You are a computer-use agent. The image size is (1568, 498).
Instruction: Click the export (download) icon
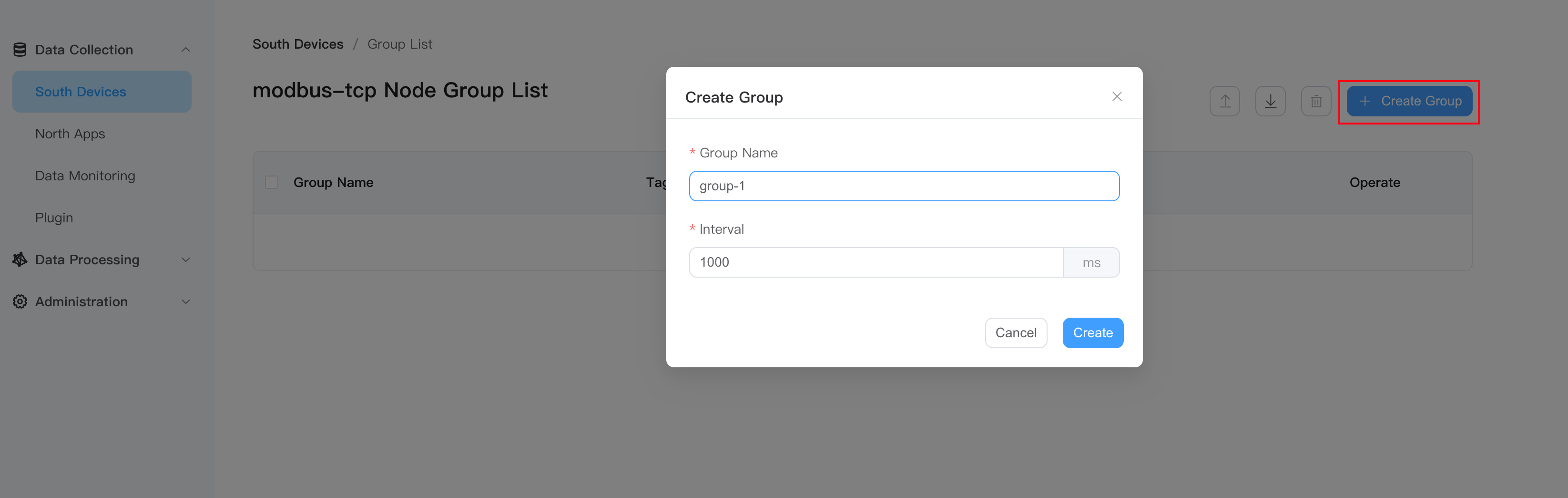[x=1270, y=101]
